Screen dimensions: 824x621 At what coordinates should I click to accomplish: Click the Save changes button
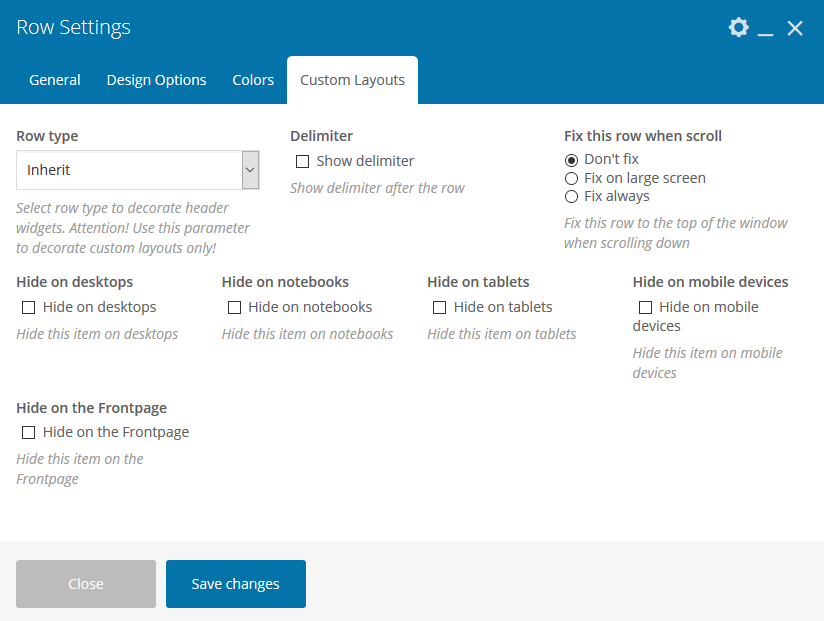(x=235, y=584)
